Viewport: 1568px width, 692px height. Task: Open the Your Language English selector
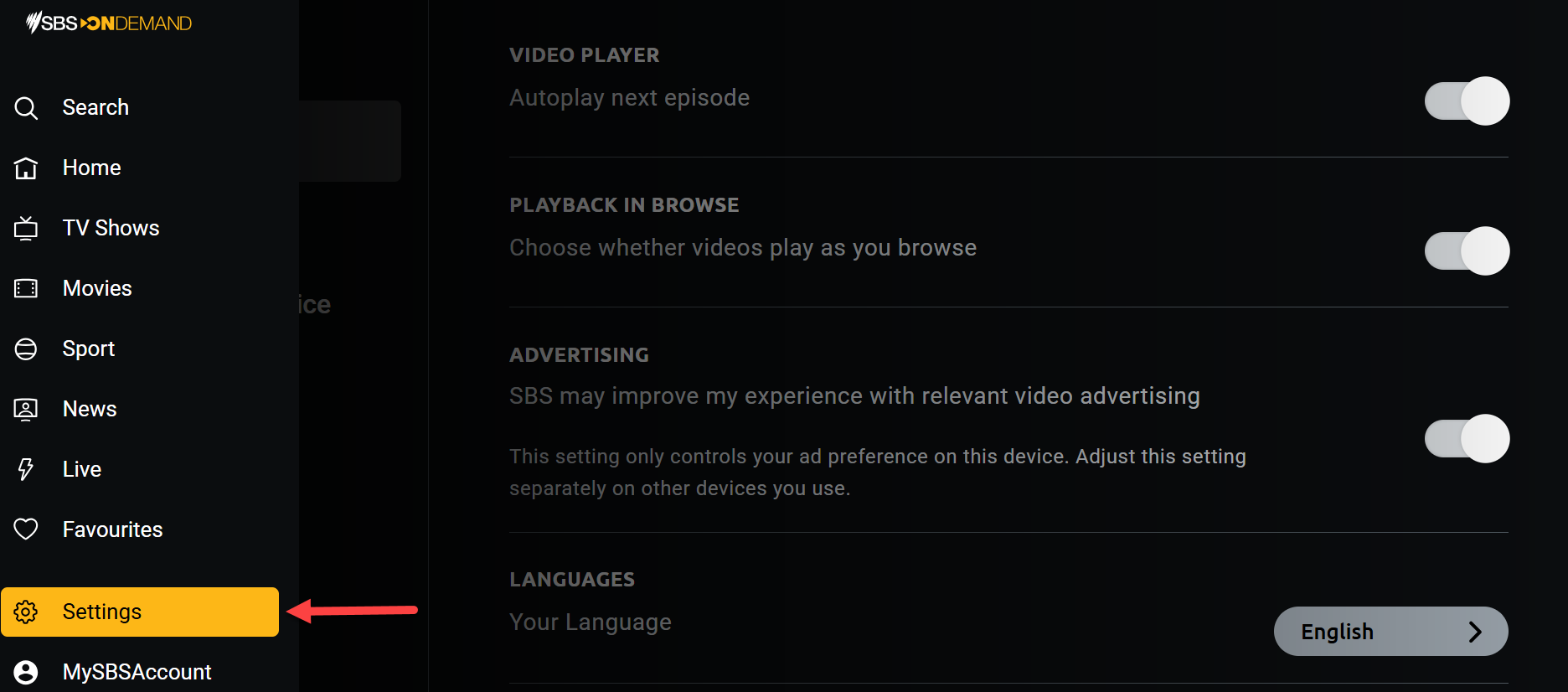[x=1390, y=631]
